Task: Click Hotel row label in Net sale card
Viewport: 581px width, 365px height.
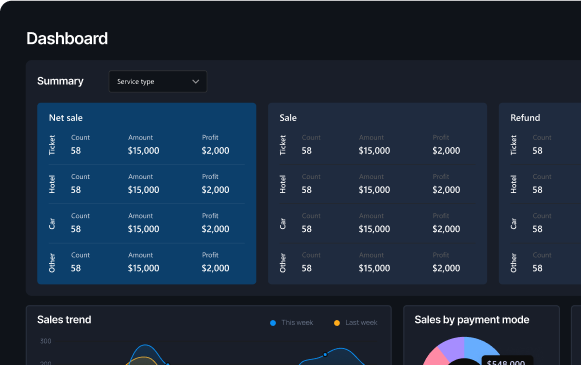Action: [52, 184]
